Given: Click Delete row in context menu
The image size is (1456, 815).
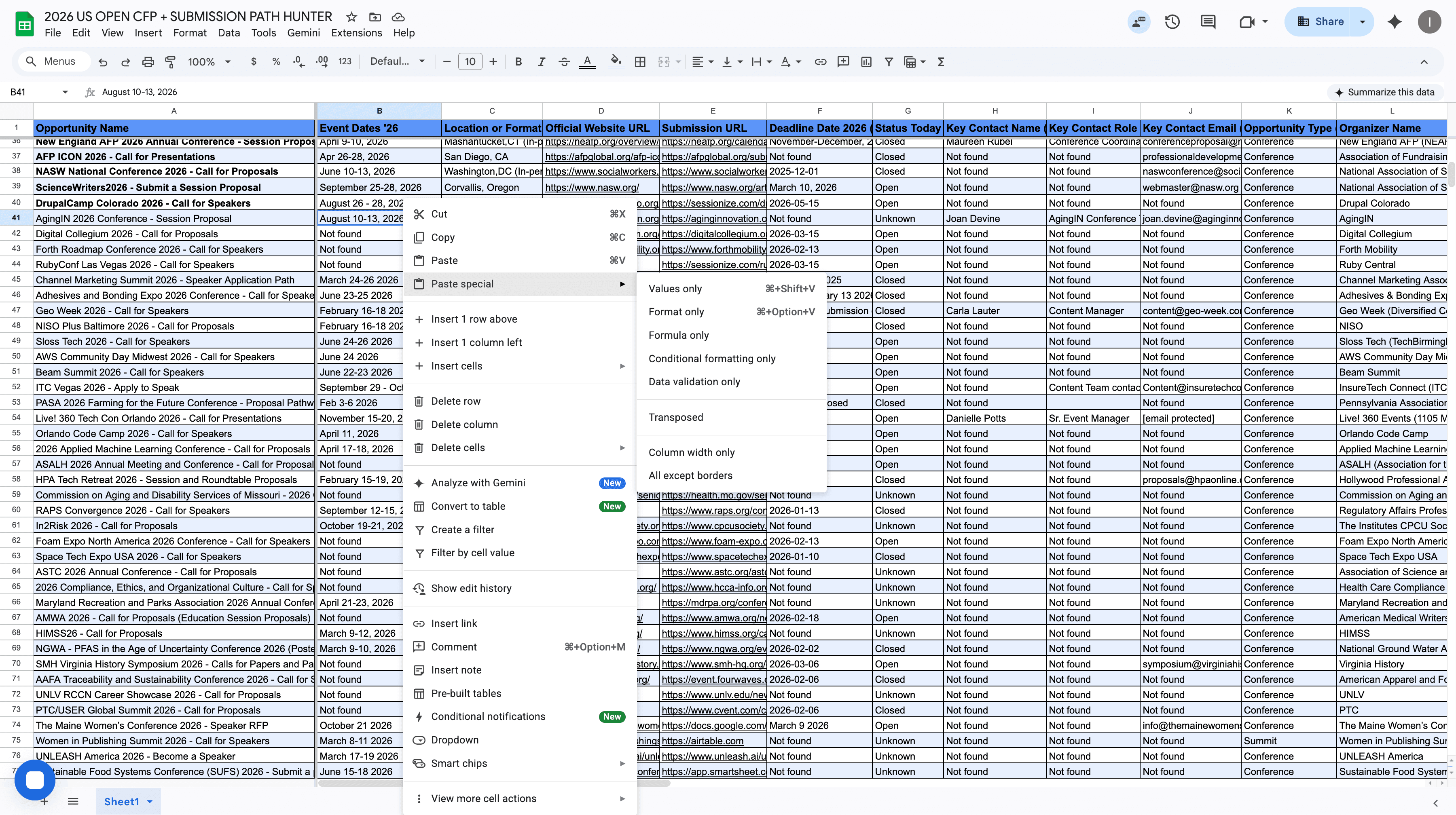Looking at the screenshot, I should (520, 401).
